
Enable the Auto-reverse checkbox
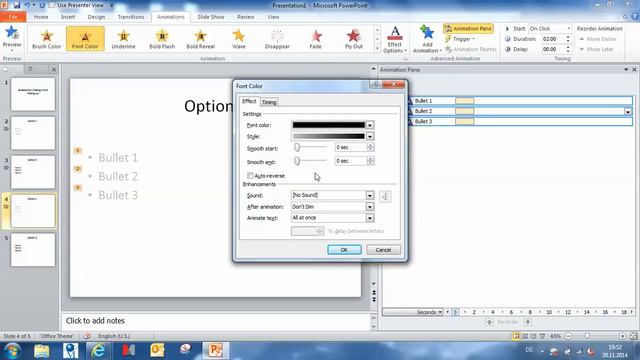click(x=250, y=176)
